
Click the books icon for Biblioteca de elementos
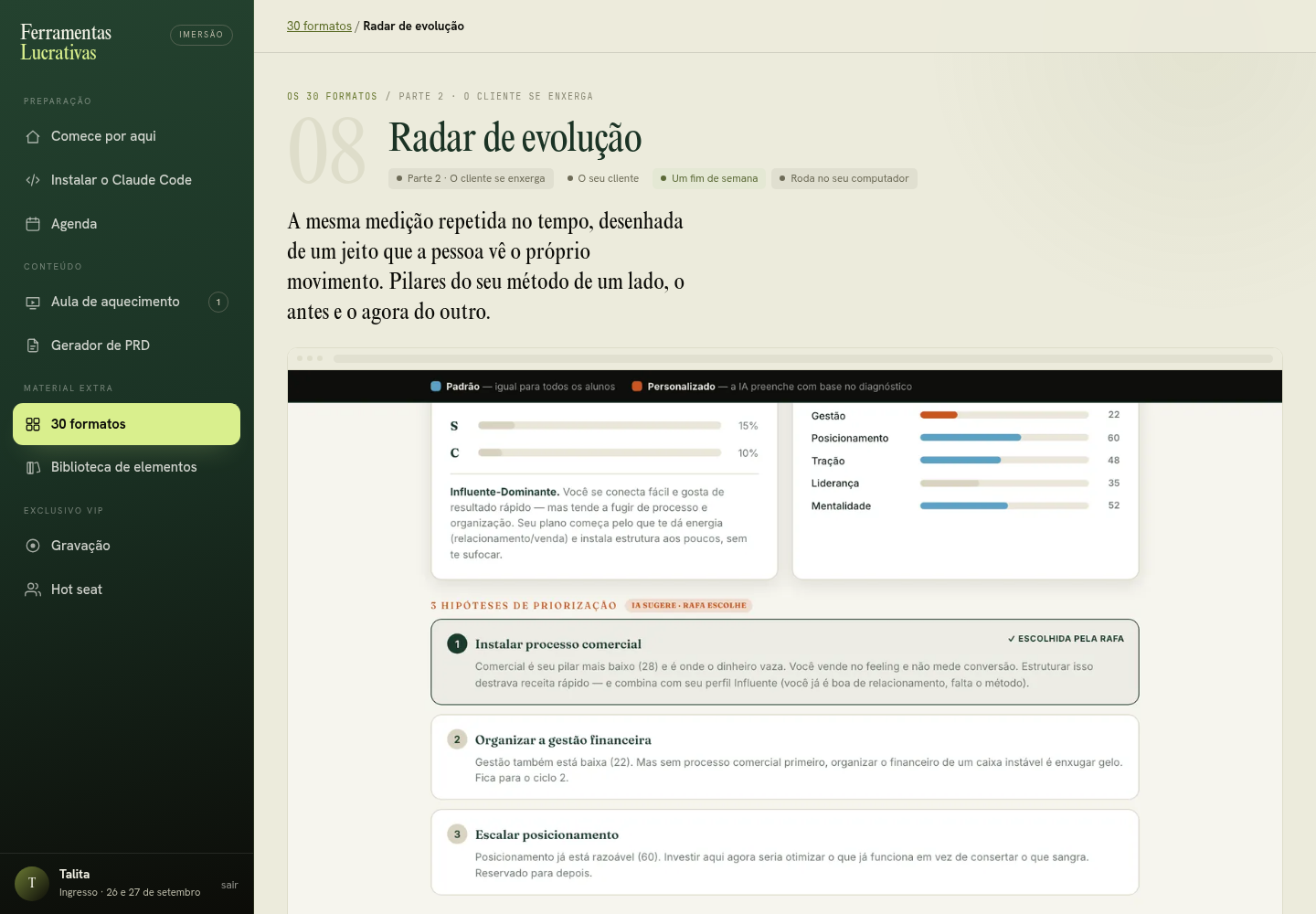pos(33,467)
